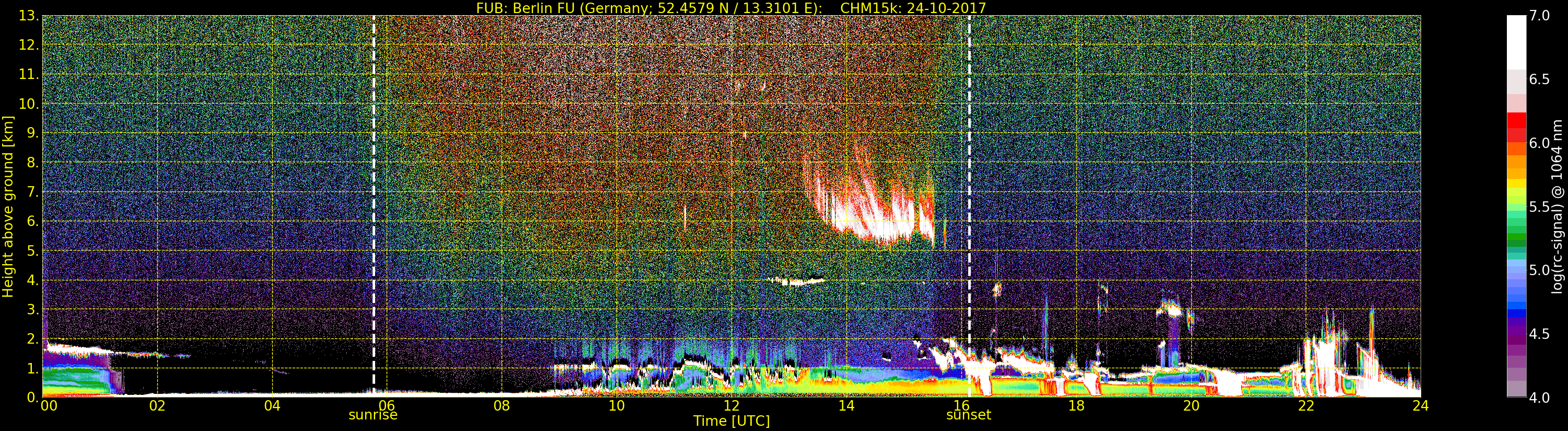The width and height of the screenshot is (1568, 431).
Task: Click the '24' time axis tick label
Action: [x=1421, y=405]
